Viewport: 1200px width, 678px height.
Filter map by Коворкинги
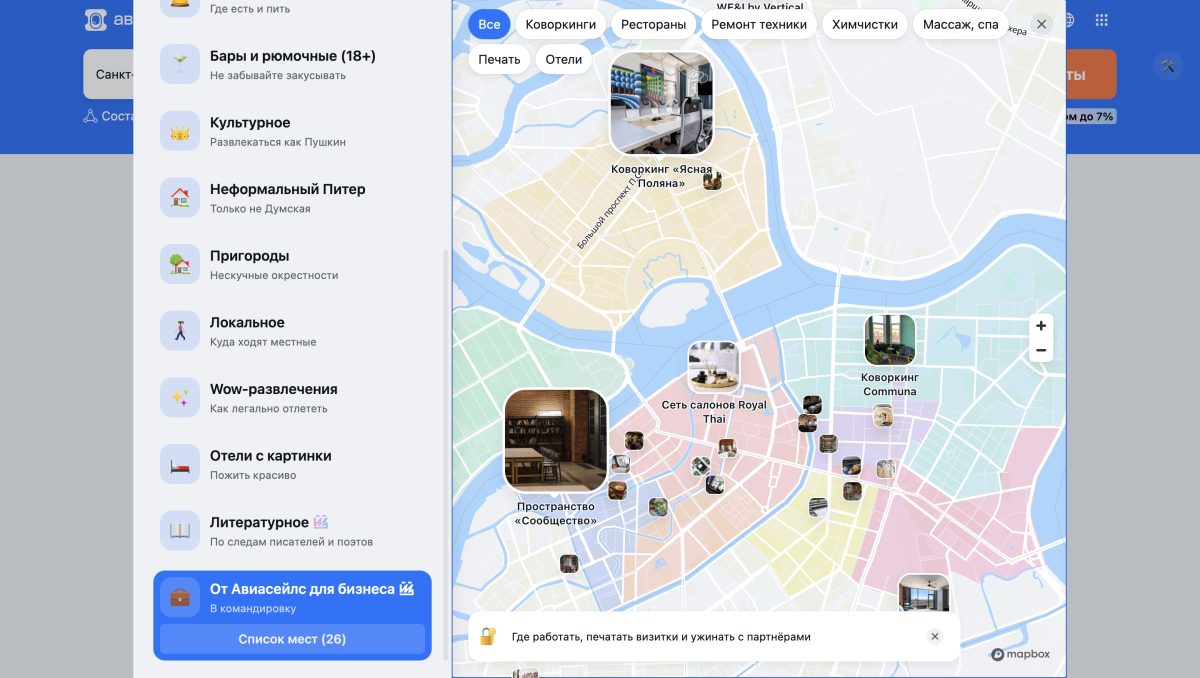(561, 25)
